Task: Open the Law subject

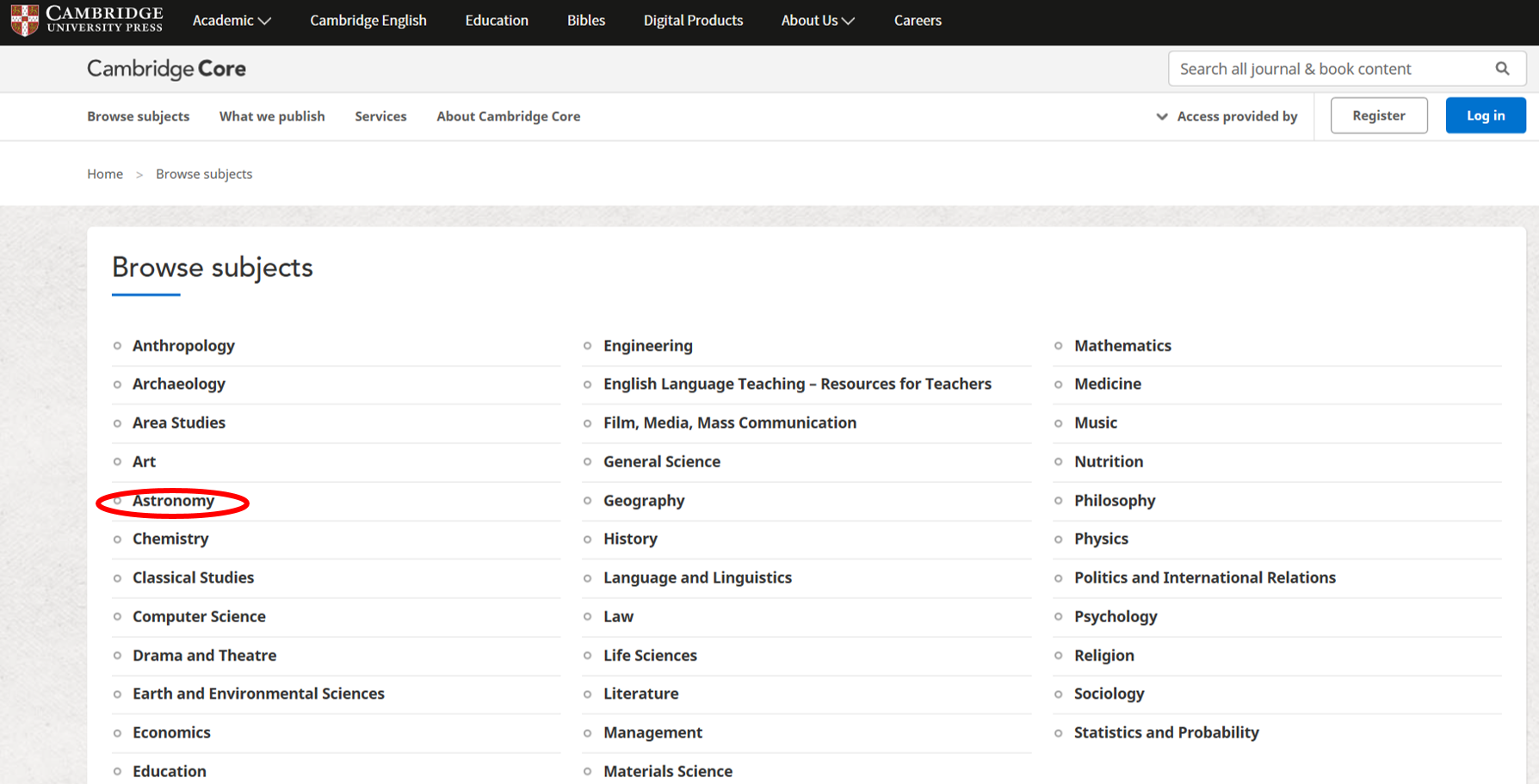Action: (x=618, y=616)
